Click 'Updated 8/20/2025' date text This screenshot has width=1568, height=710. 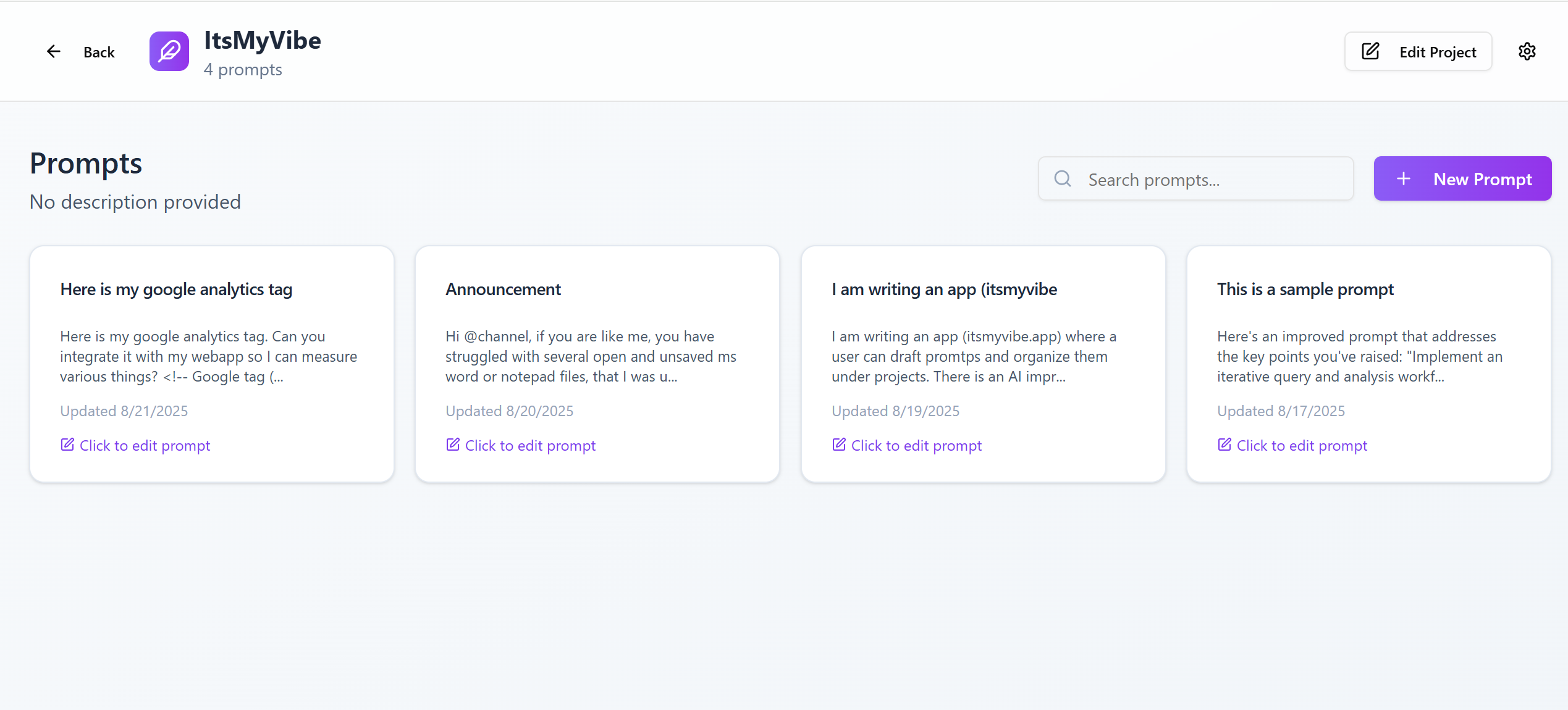[x=510, y=411]
